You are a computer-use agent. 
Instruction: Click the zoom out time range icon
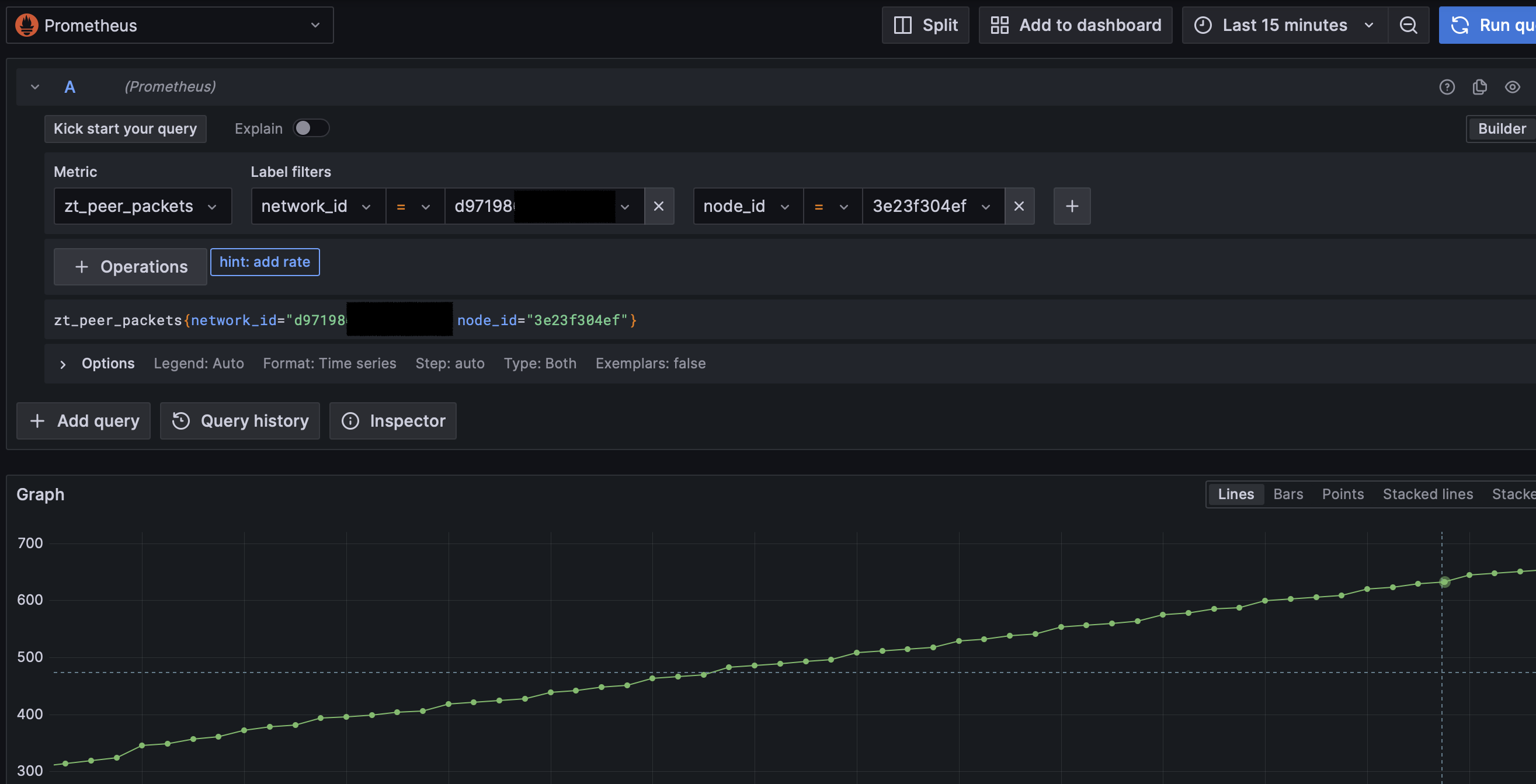pyautogui.click(x=1408, y=25)
